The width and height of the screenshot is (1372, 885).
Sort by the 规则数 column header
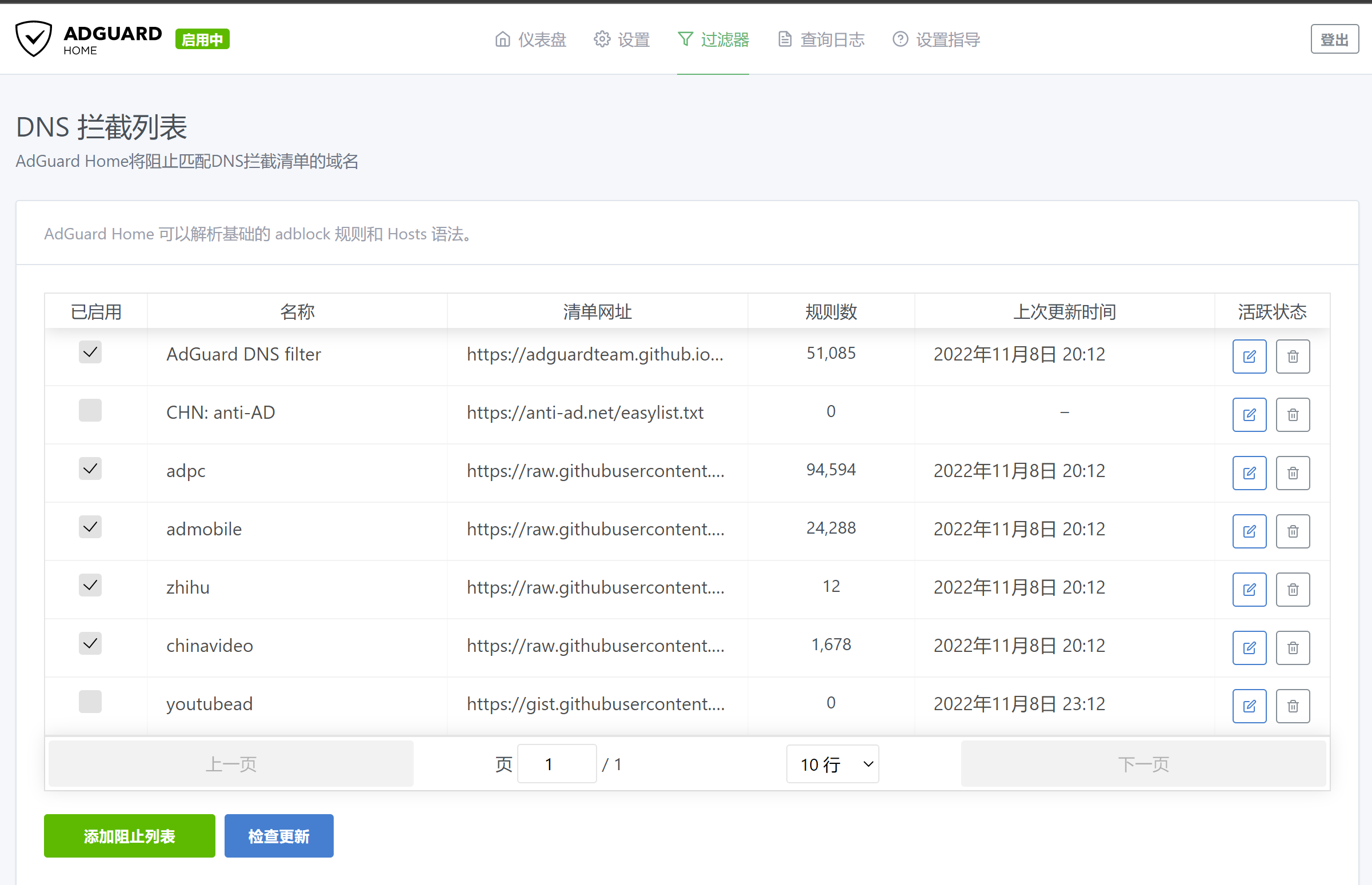[x=831, y=311]
